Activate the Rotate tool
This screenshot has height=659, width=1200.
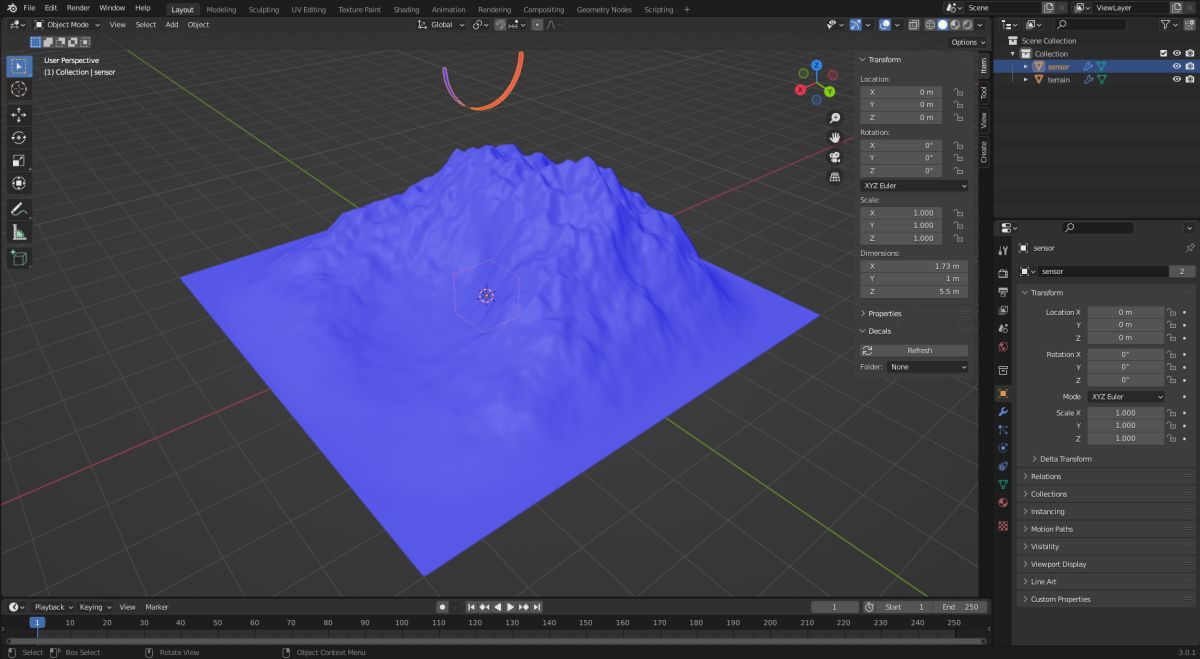(x=19, y=138)
